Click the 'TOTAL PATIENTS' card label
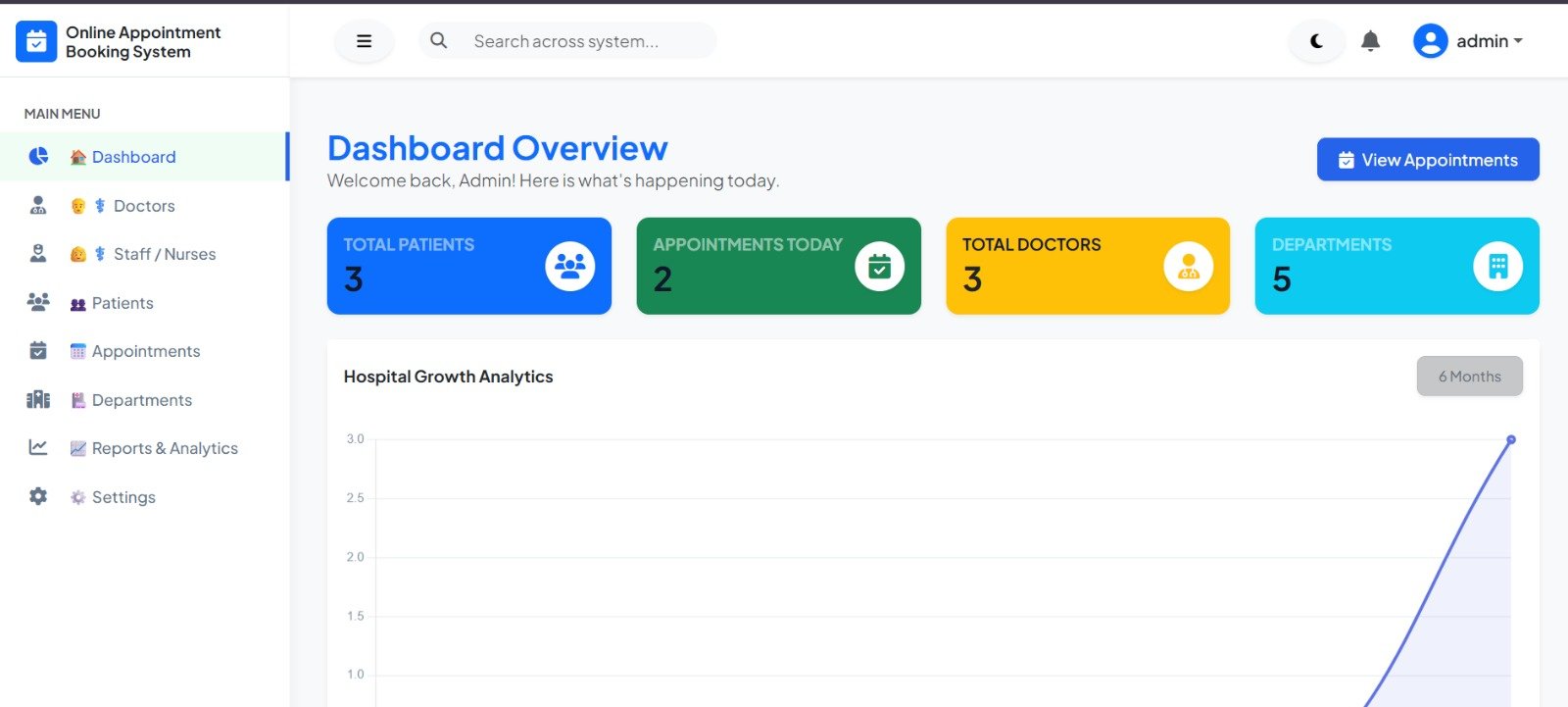 (x=409, y=245)
